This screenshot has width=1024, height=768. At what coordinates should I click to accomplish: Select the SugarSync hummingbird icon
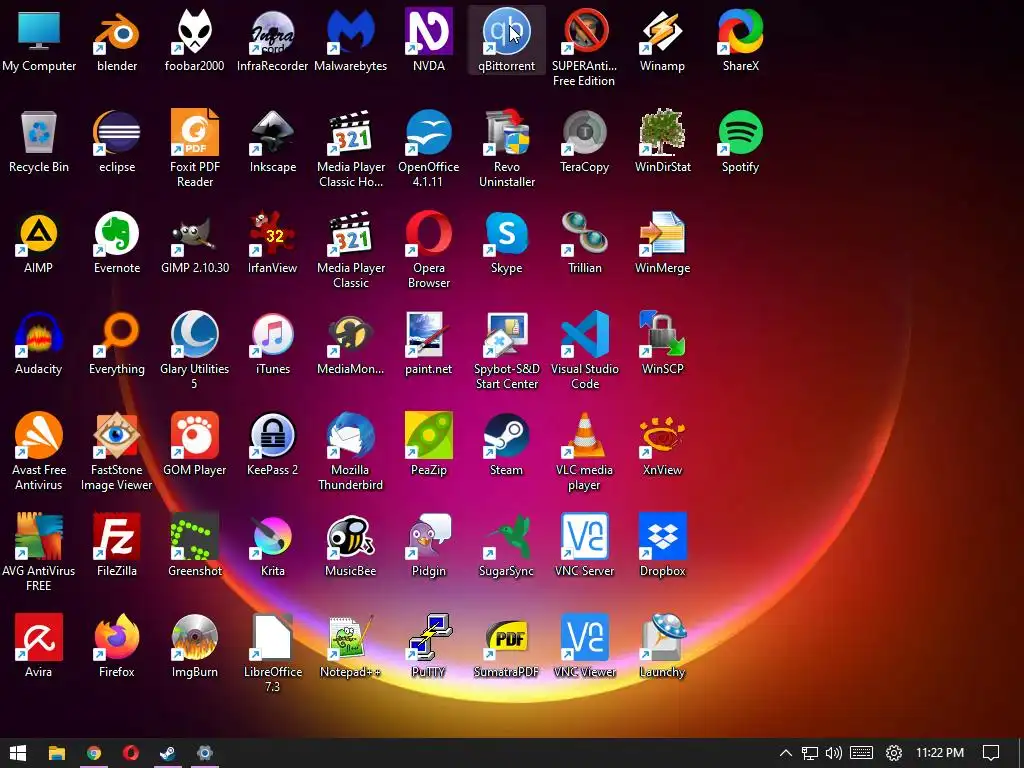(507, 537)
